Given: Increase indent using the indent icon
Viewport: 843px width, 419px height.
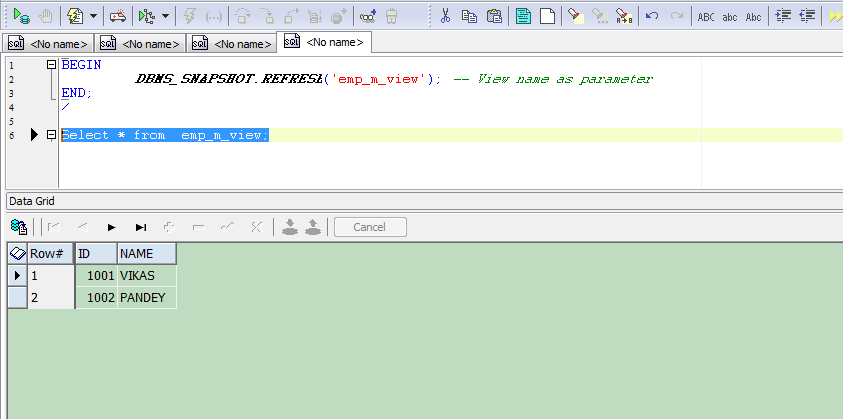Looking at the screenshot, I should 783,16.
